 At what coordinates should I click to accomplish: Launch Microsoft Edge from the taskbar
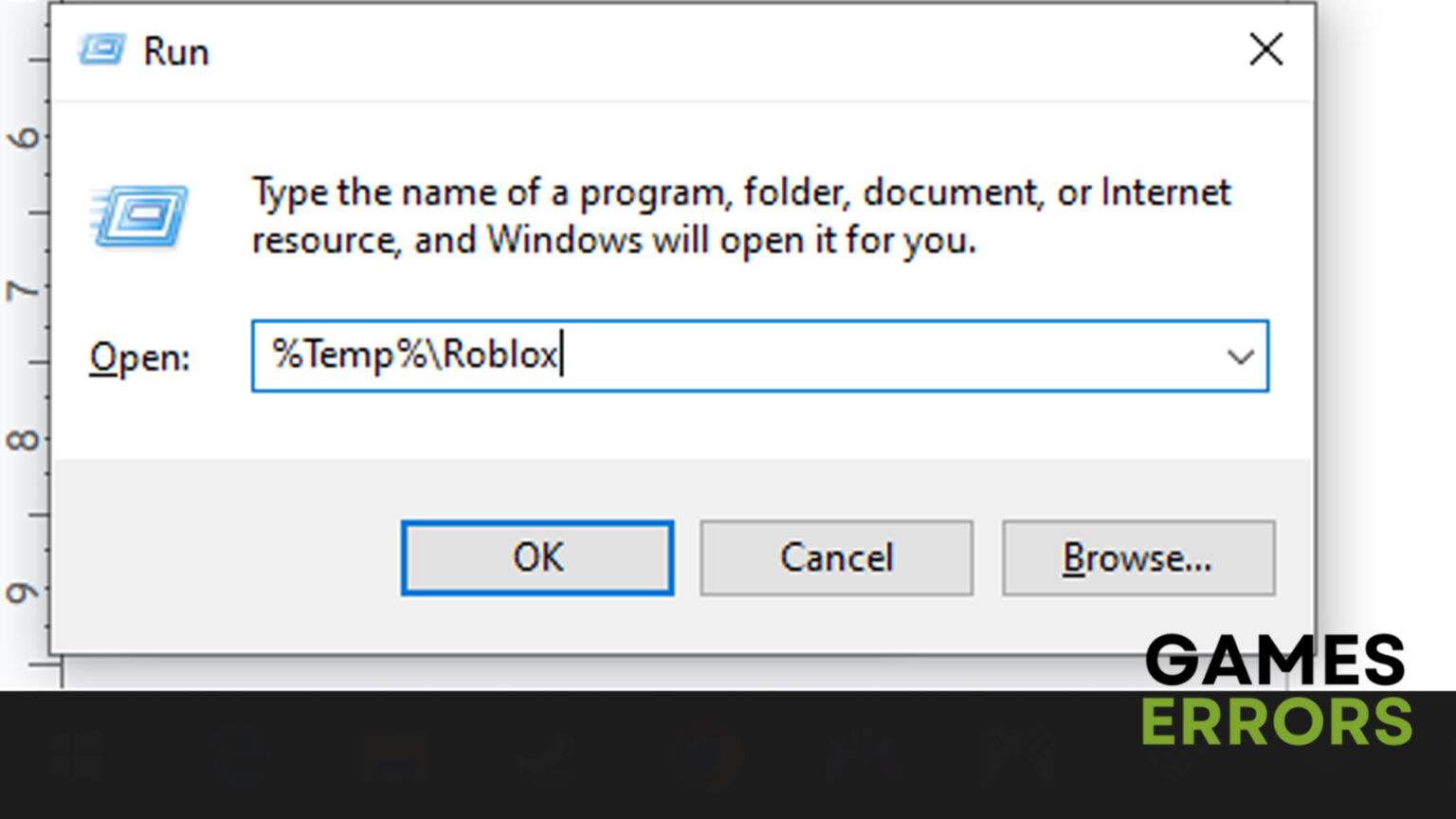coord(242,754)
